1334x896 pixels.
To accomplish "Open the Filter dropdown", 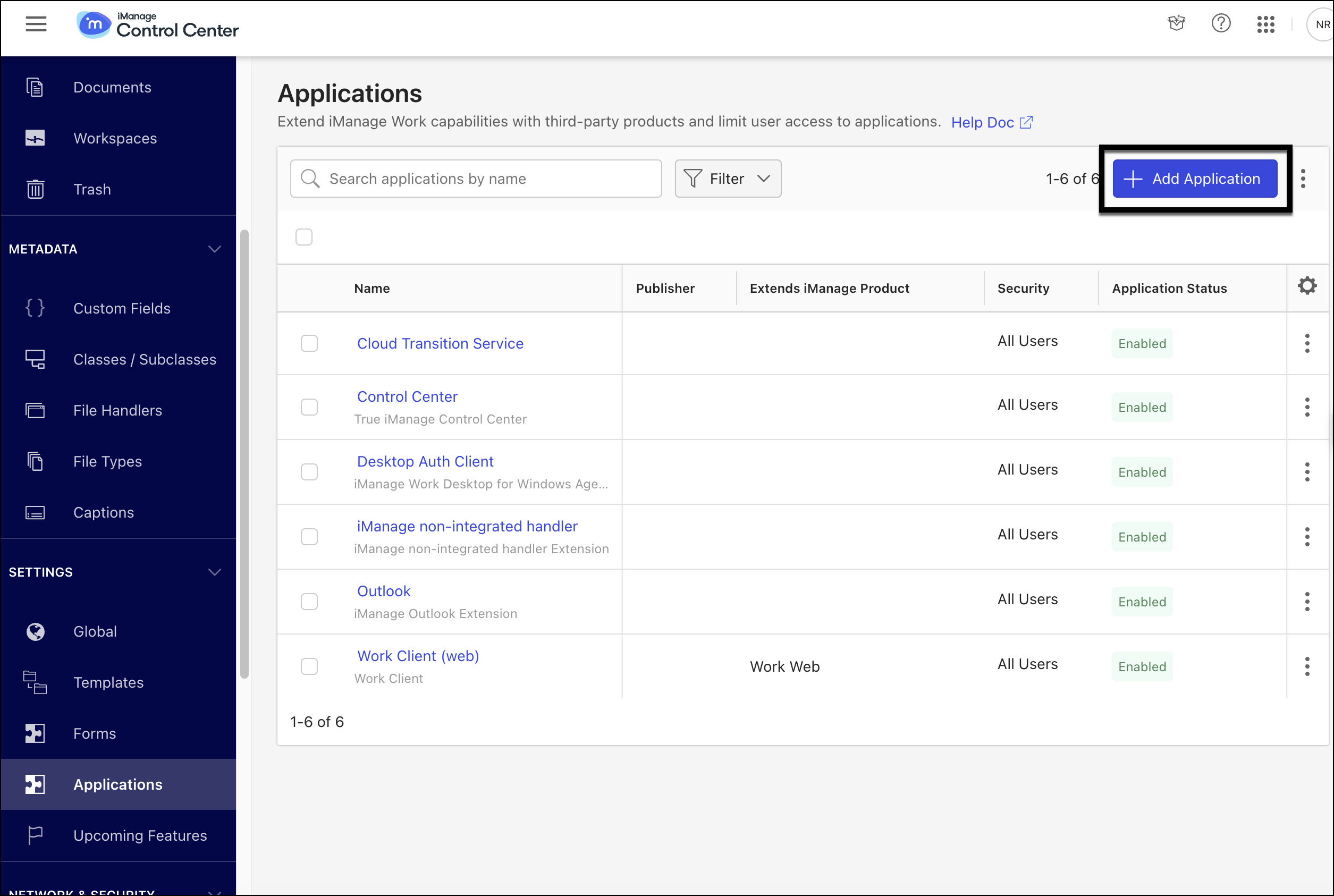I will 728,179.
